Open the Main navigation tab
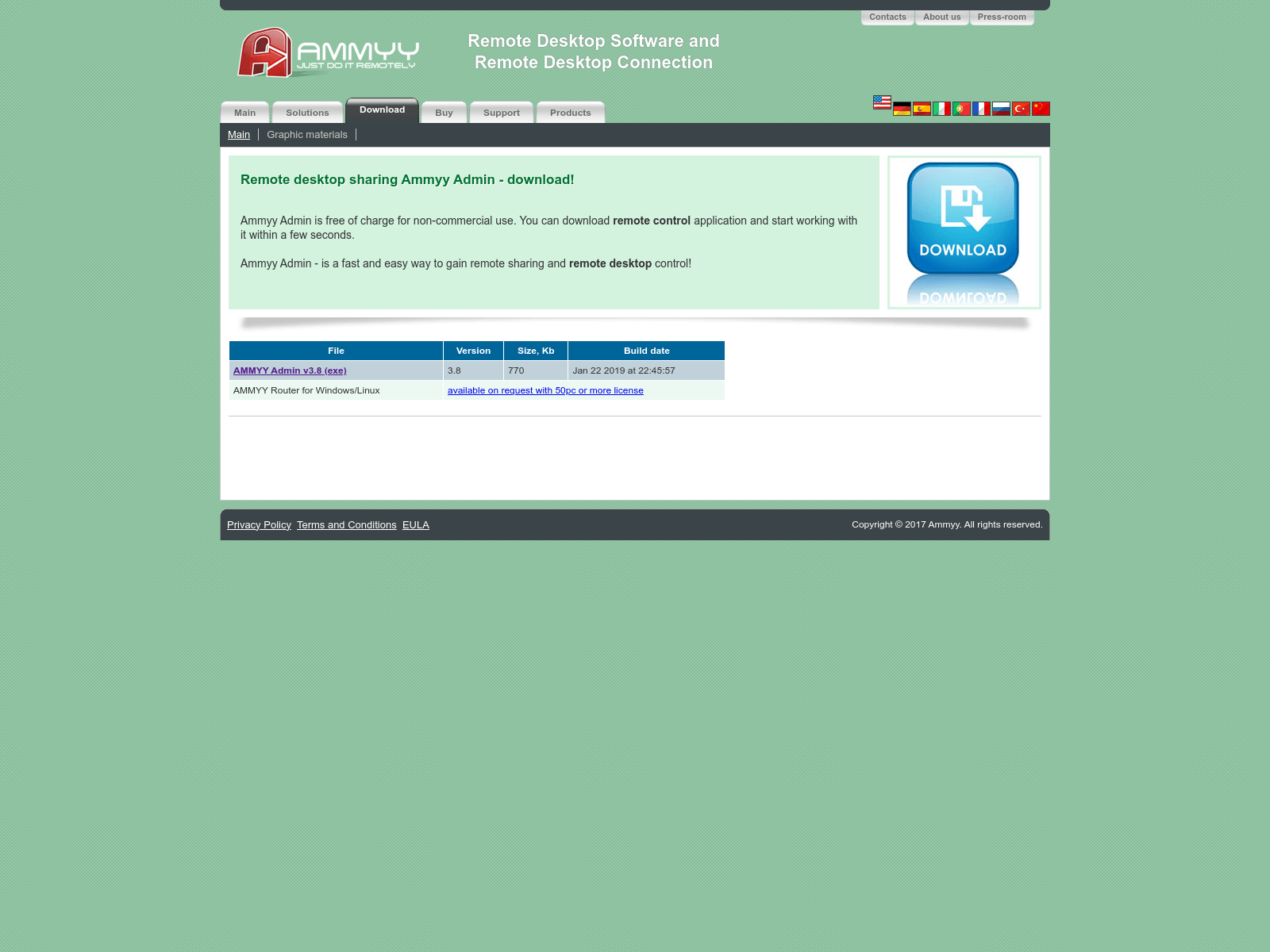1270x952 pixels. tap(244, 113)
